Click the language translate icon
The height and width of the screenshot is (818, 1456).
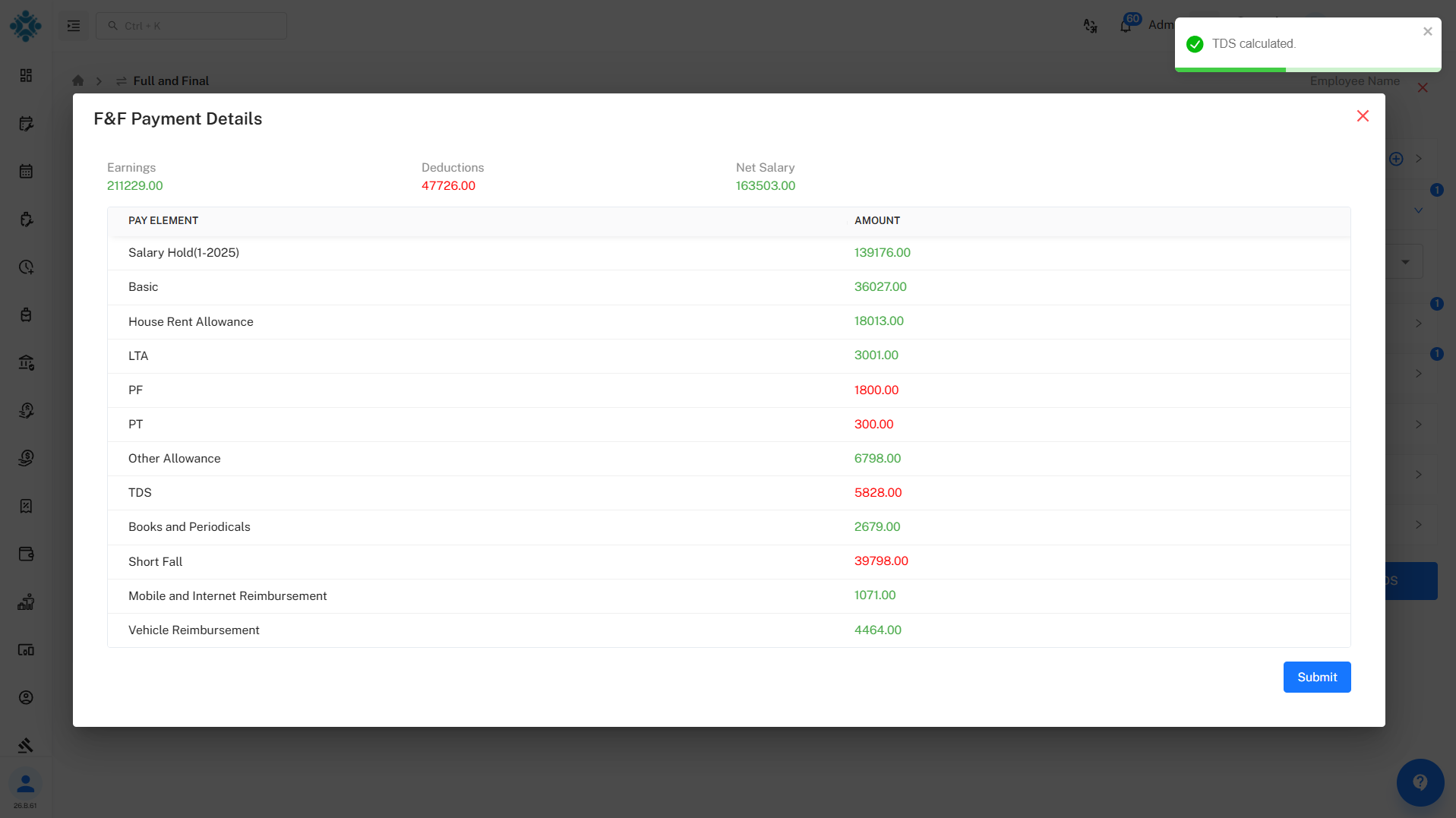1090,26
